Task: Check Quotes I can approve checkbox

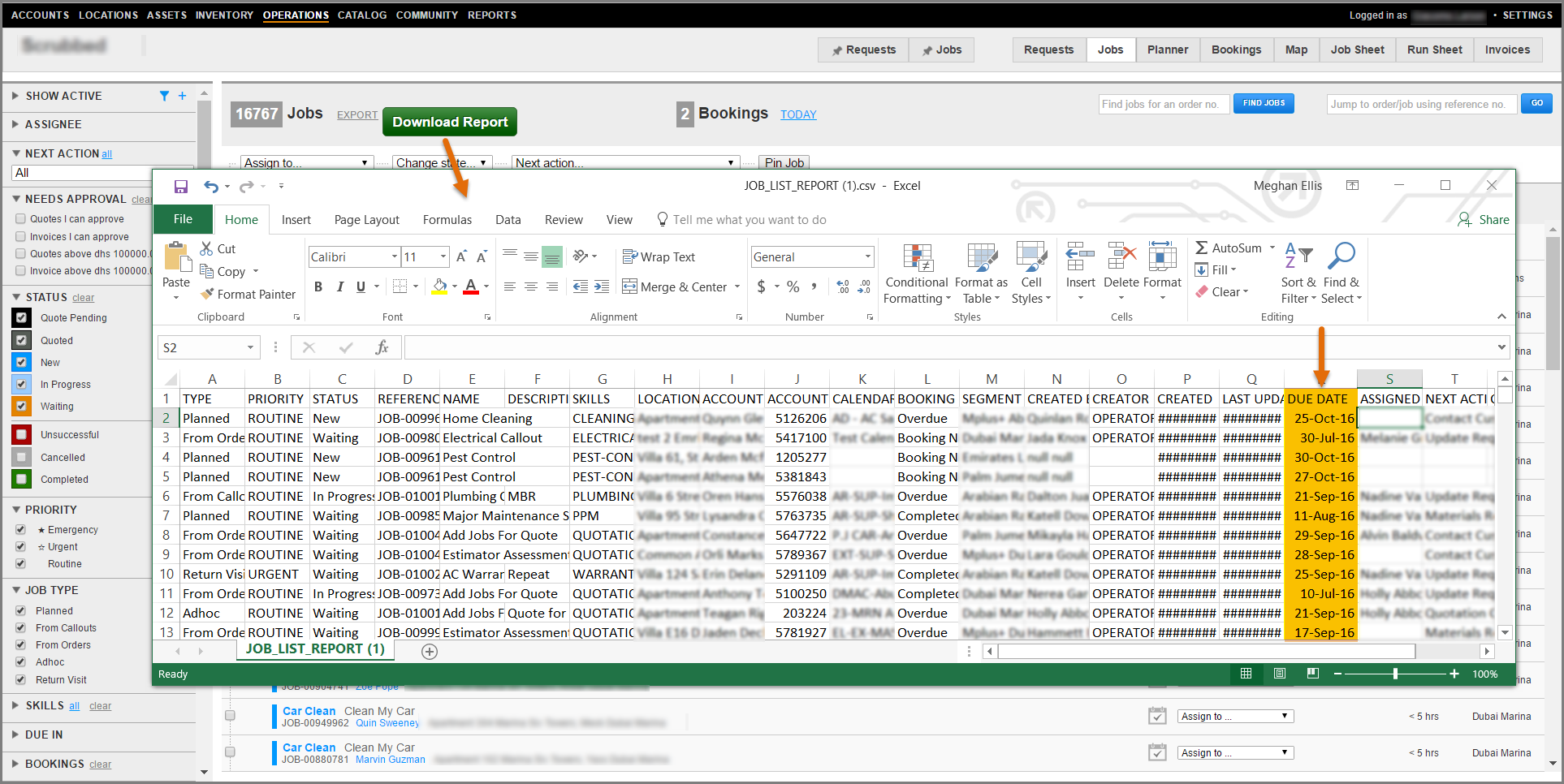Action: (21, 218)
